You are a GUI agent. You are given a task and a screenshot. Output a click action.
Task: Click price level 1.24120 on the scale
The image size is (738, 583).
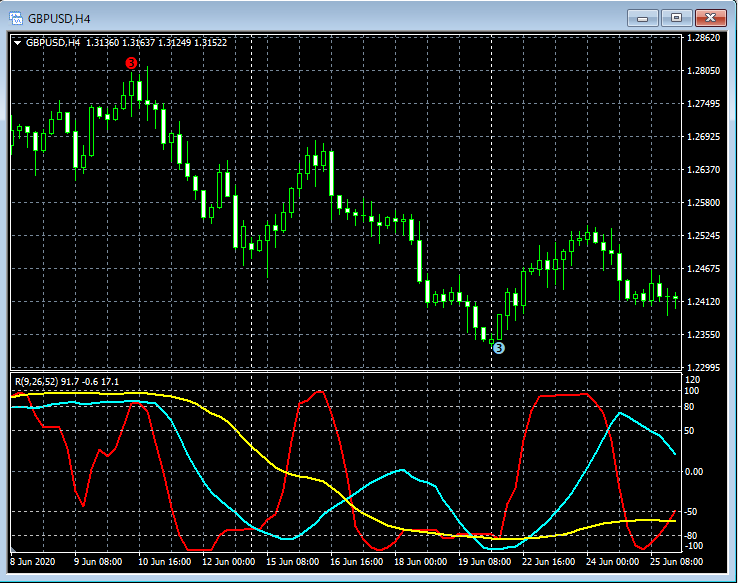point(703,302)
